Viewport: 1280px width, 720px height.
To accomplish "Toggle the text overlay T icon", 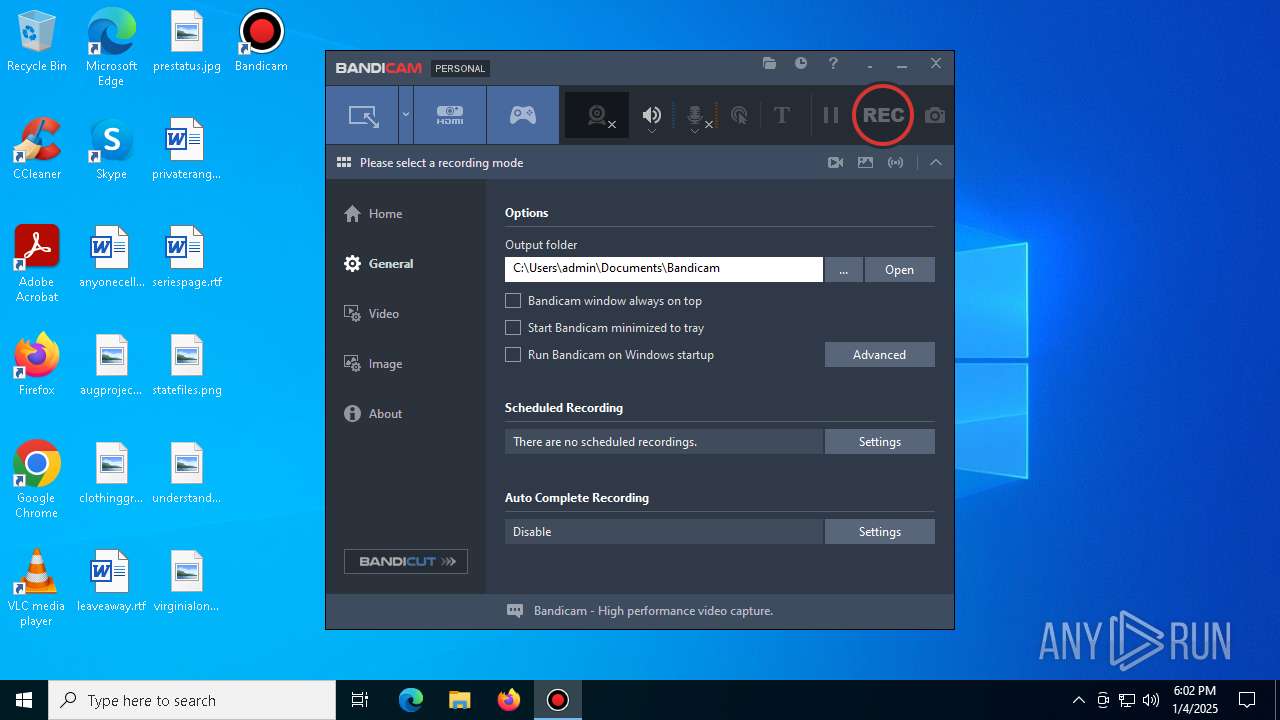I will pyautogui.click(x=782, y=115).
